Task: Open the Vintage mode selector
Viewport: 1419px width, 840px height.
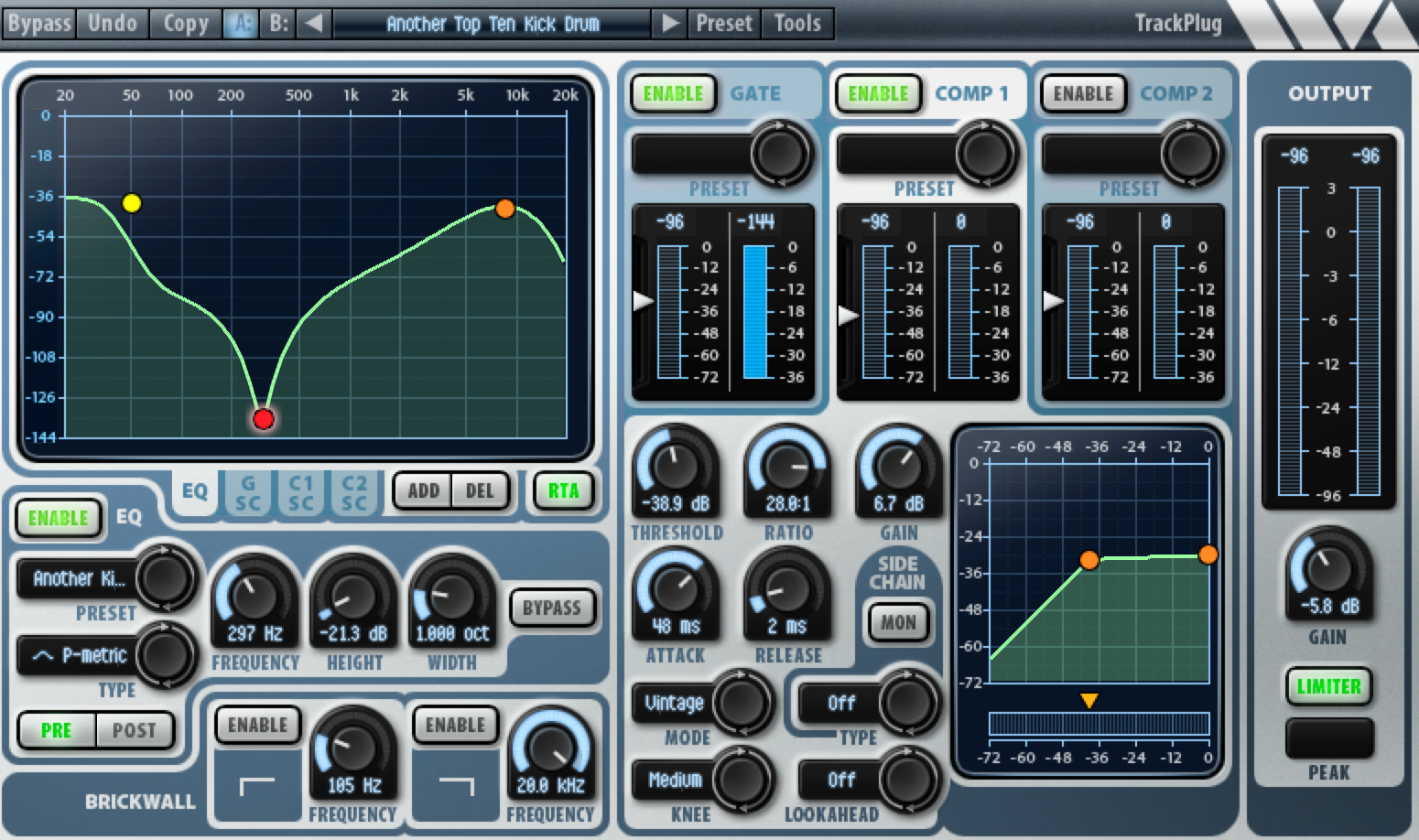Action: [675, 703]
